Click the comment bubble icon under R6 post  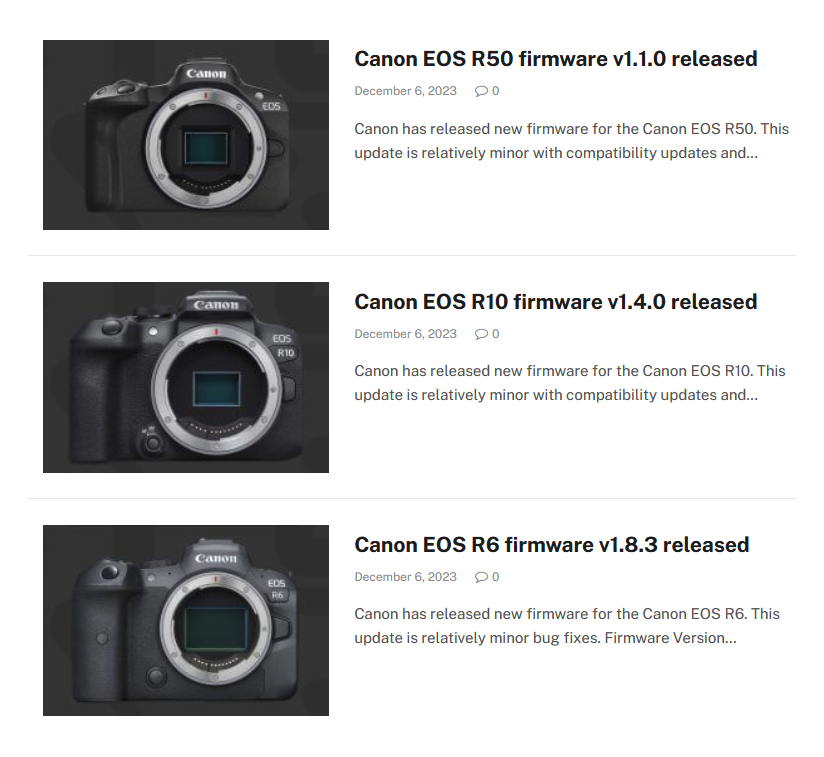pos(481,577)
